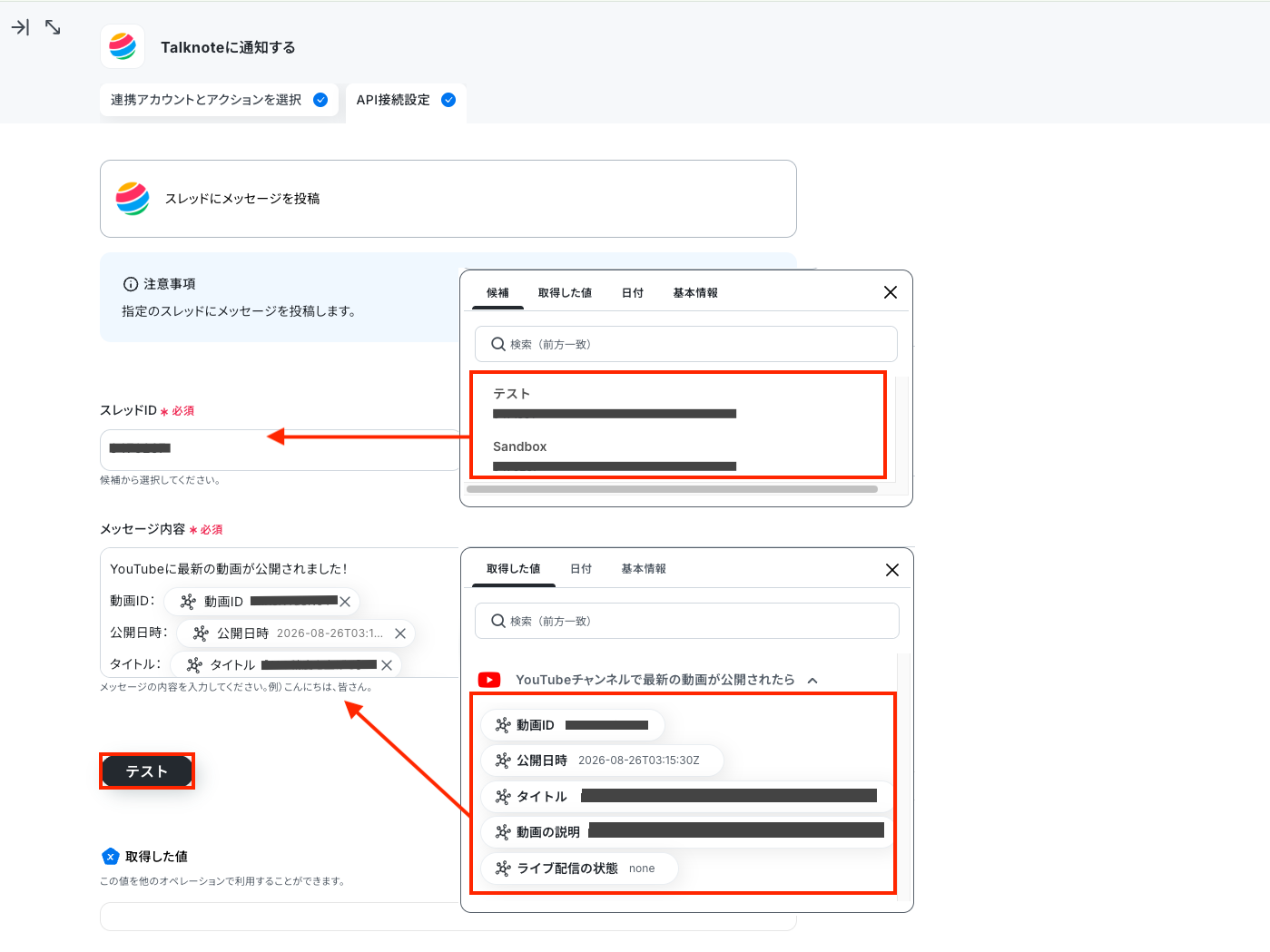This screenshot has width=1270, height=952.
Task: Click the 公開日時 chip icon in message
Action: click(x=201, y=633)
